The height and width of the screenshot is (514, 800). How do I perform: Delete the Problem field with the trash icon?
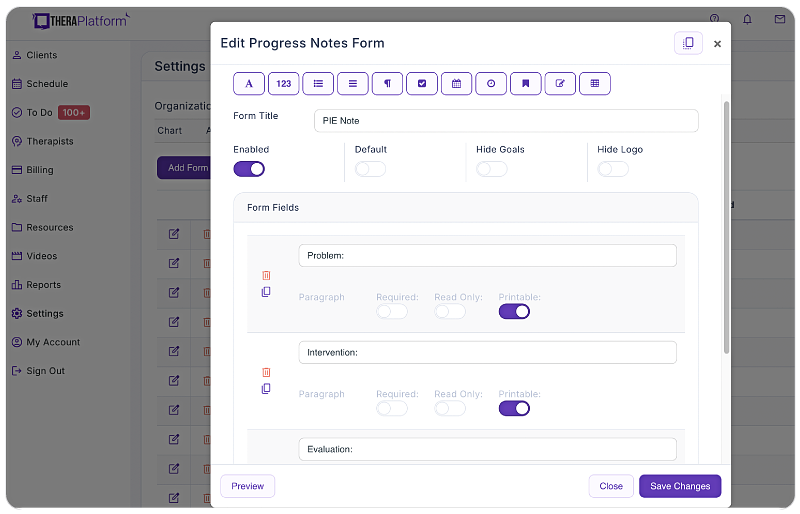pos(266,276)
